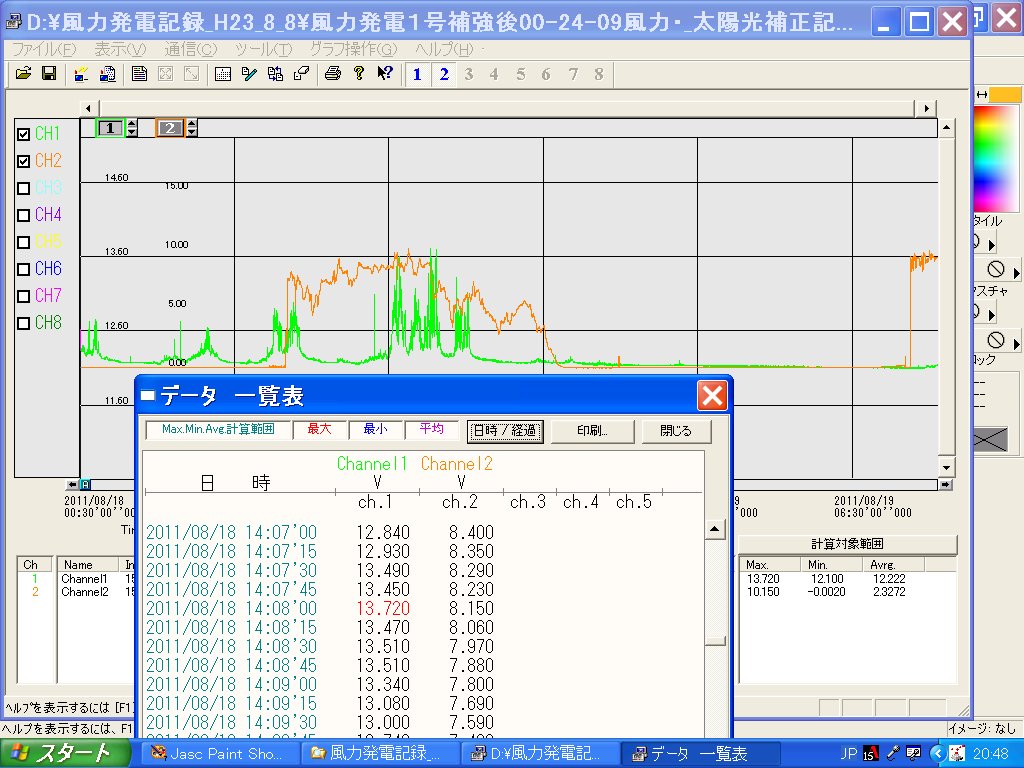Pick a color from the rainbow palette
The image size is (1024, 768).
point(994,150)
